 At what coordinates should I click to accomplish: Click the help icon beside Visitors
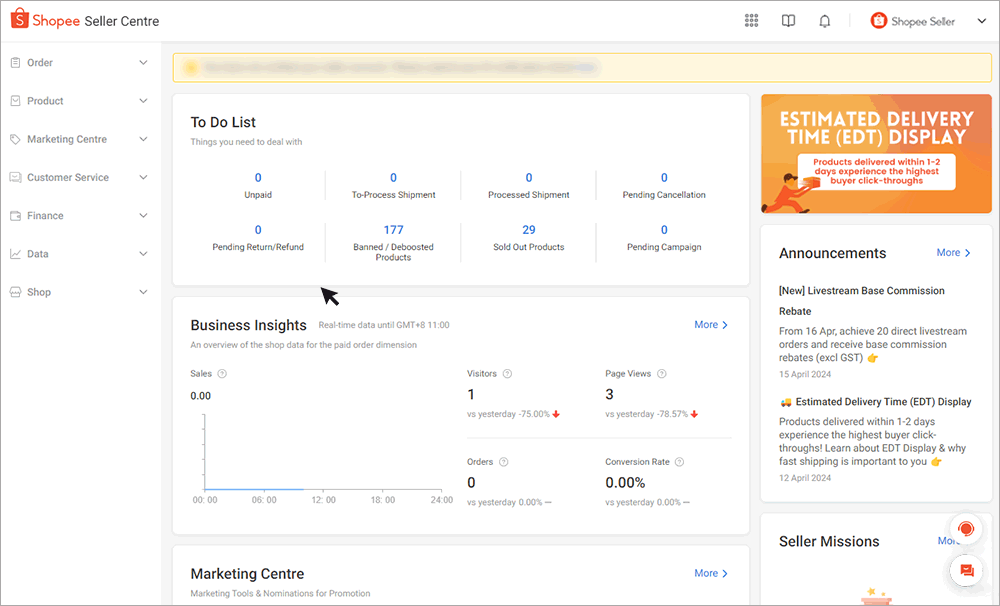507,374
